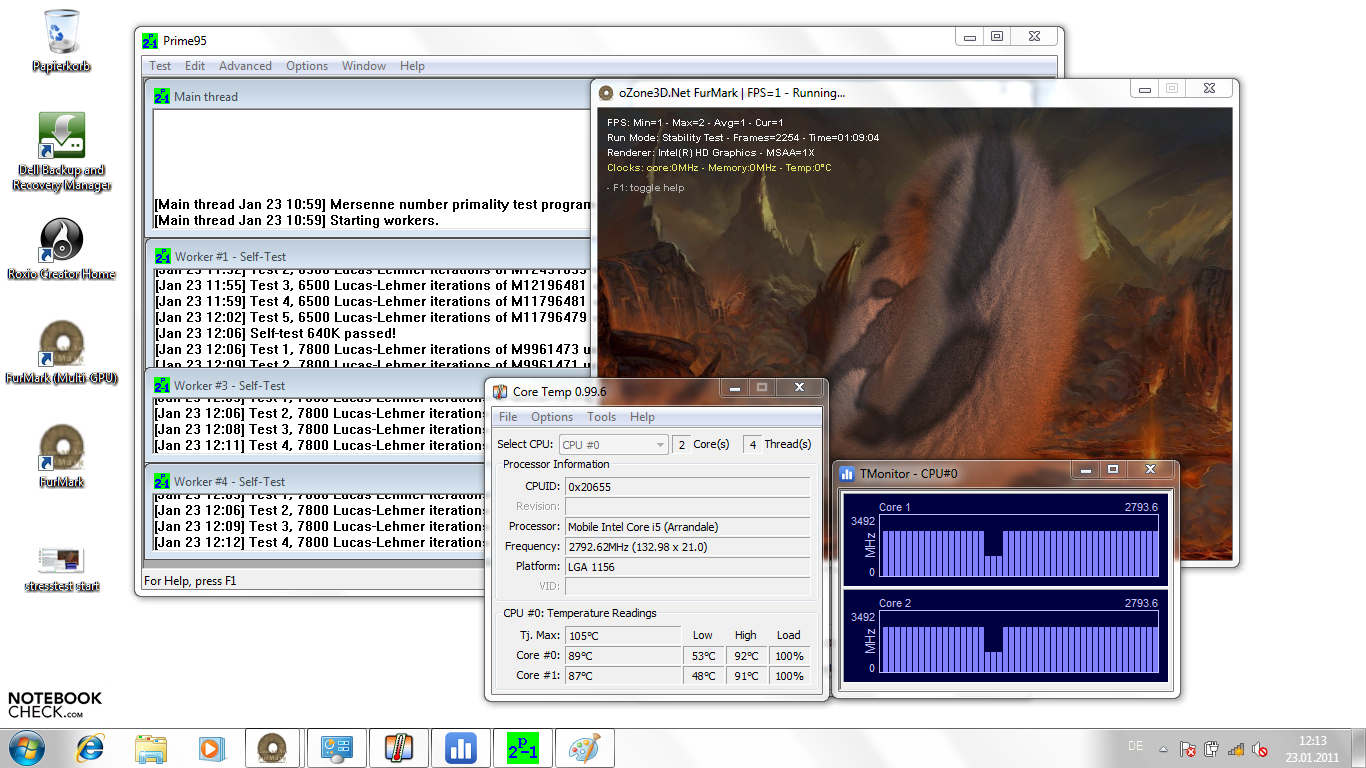Viewport: 1366px width, 768px height.
Task: Open Windows Media Player taskbar icon
Action: pos(210,748)
